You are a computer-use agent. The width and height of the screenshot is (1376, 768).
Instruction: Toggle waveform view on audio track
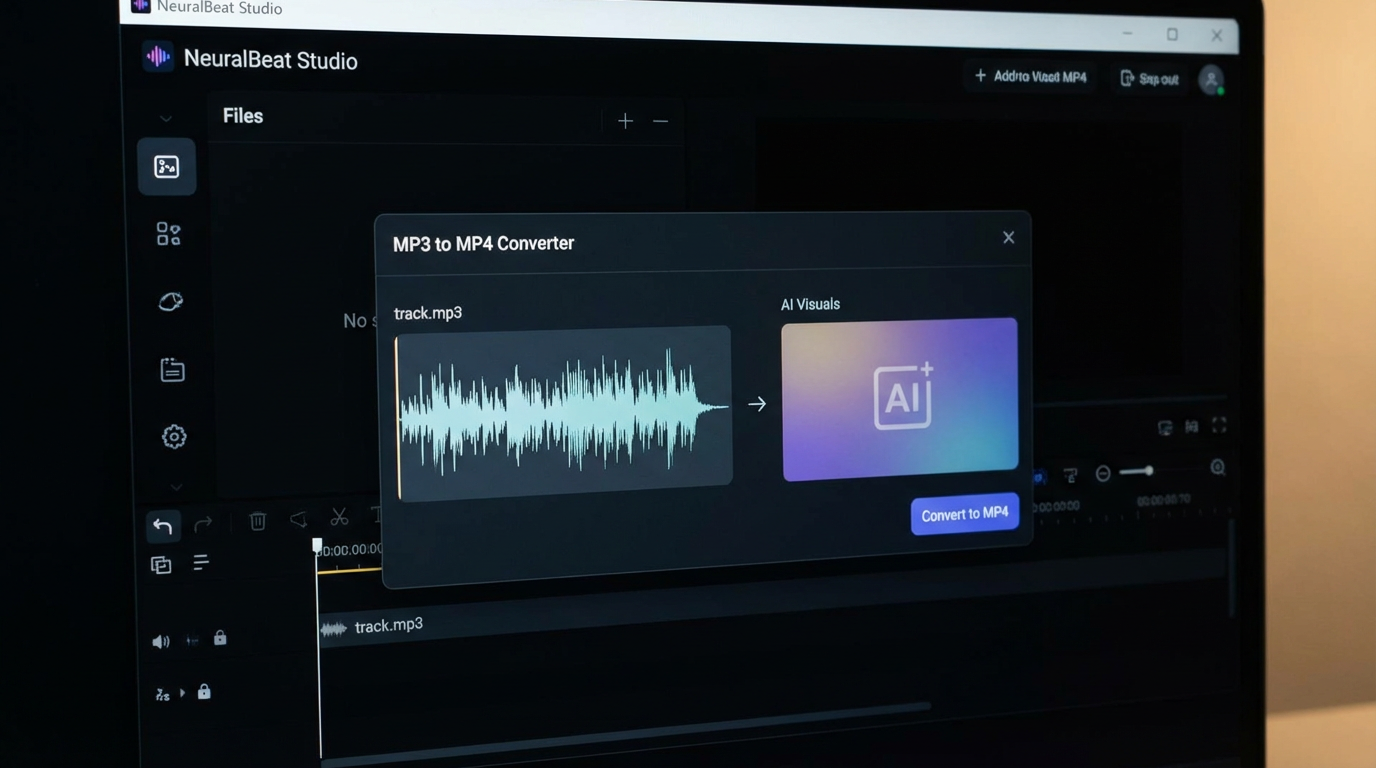click(x=192, y=640)
